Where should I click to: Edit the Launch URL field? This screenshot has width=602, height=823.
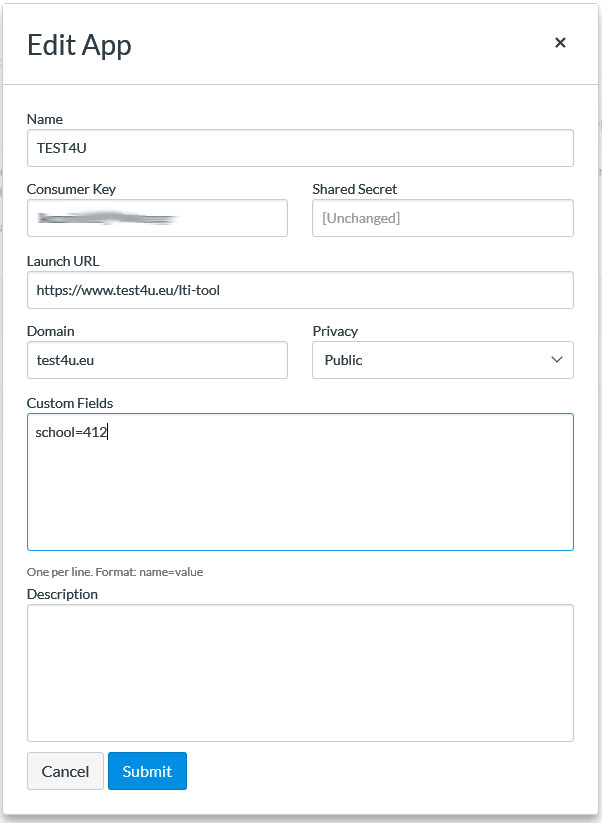300,290
